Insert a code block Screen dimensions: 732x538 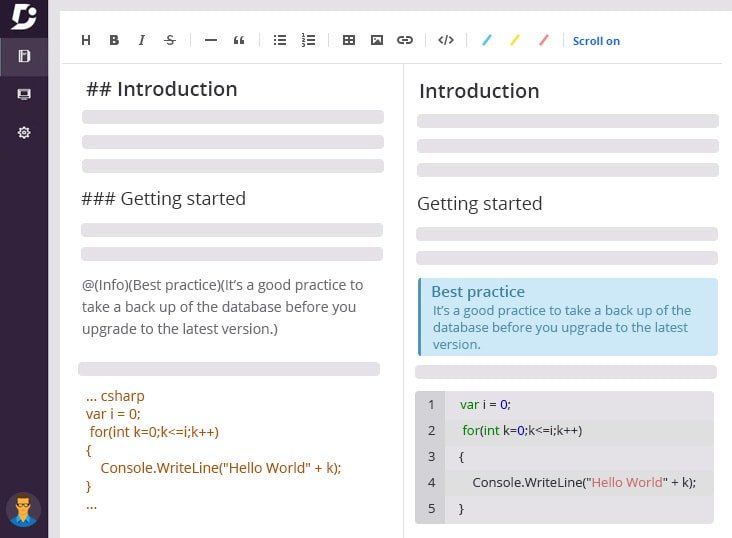pyautogui.click(x=446, y=41)
